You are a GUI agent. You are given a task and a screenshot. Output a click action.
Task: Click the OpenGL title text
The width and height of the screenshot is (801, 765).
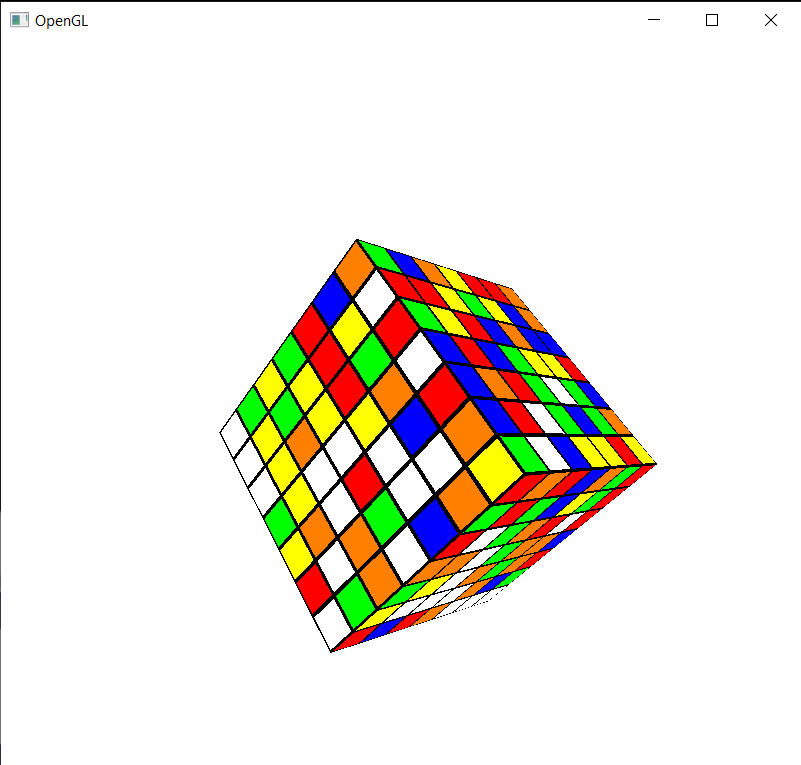pyautogui.click(x=61, y=21)
